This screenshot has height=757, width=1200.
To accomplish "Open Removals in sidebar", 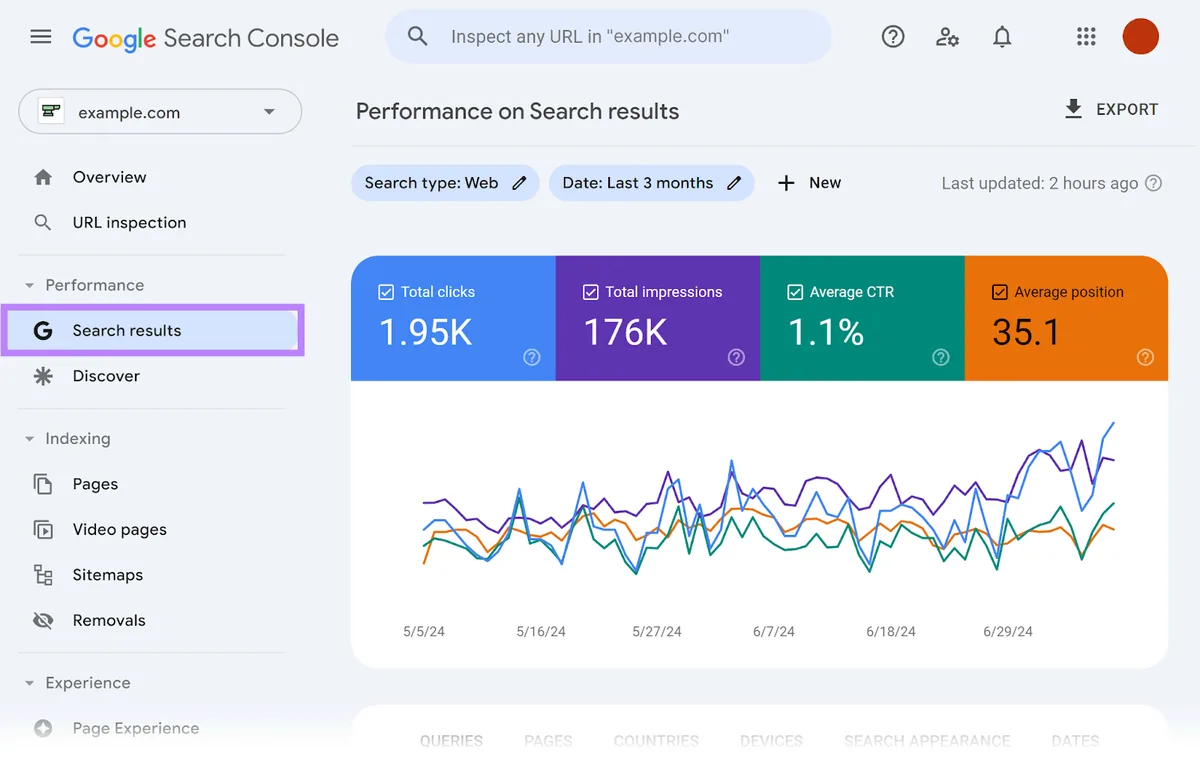I will [x=109, y=620].
